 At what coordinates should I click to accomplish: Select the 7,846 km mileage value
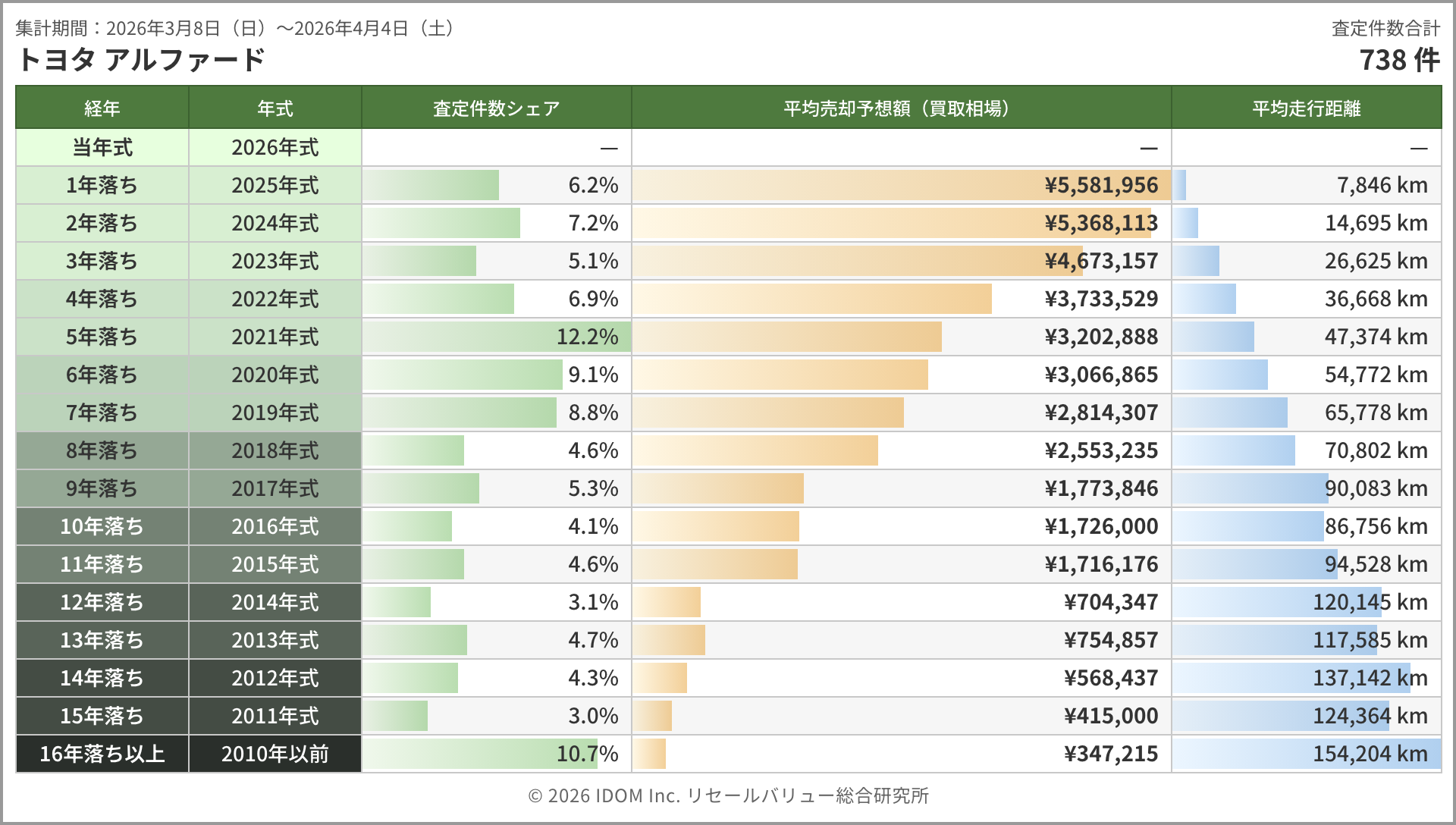point(1382,185)
